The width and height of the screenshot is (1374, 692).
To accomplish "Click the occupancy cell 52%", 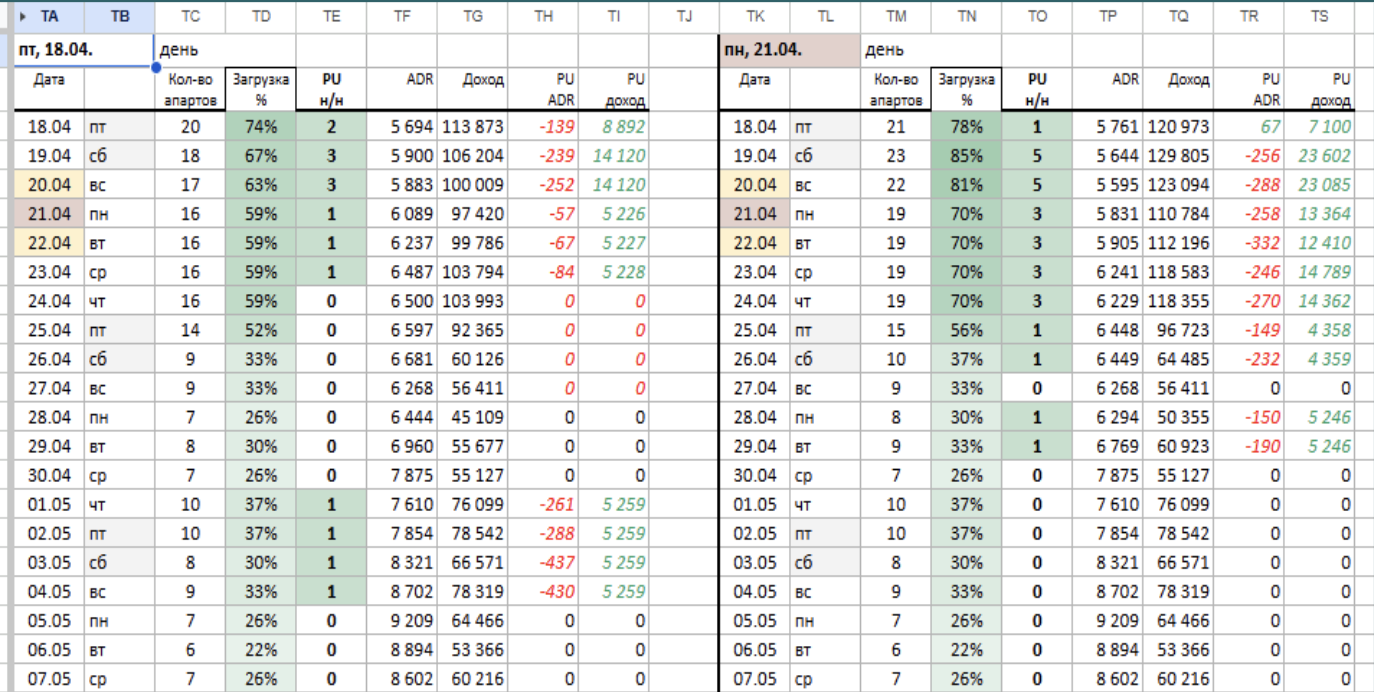I will point(260,330).
